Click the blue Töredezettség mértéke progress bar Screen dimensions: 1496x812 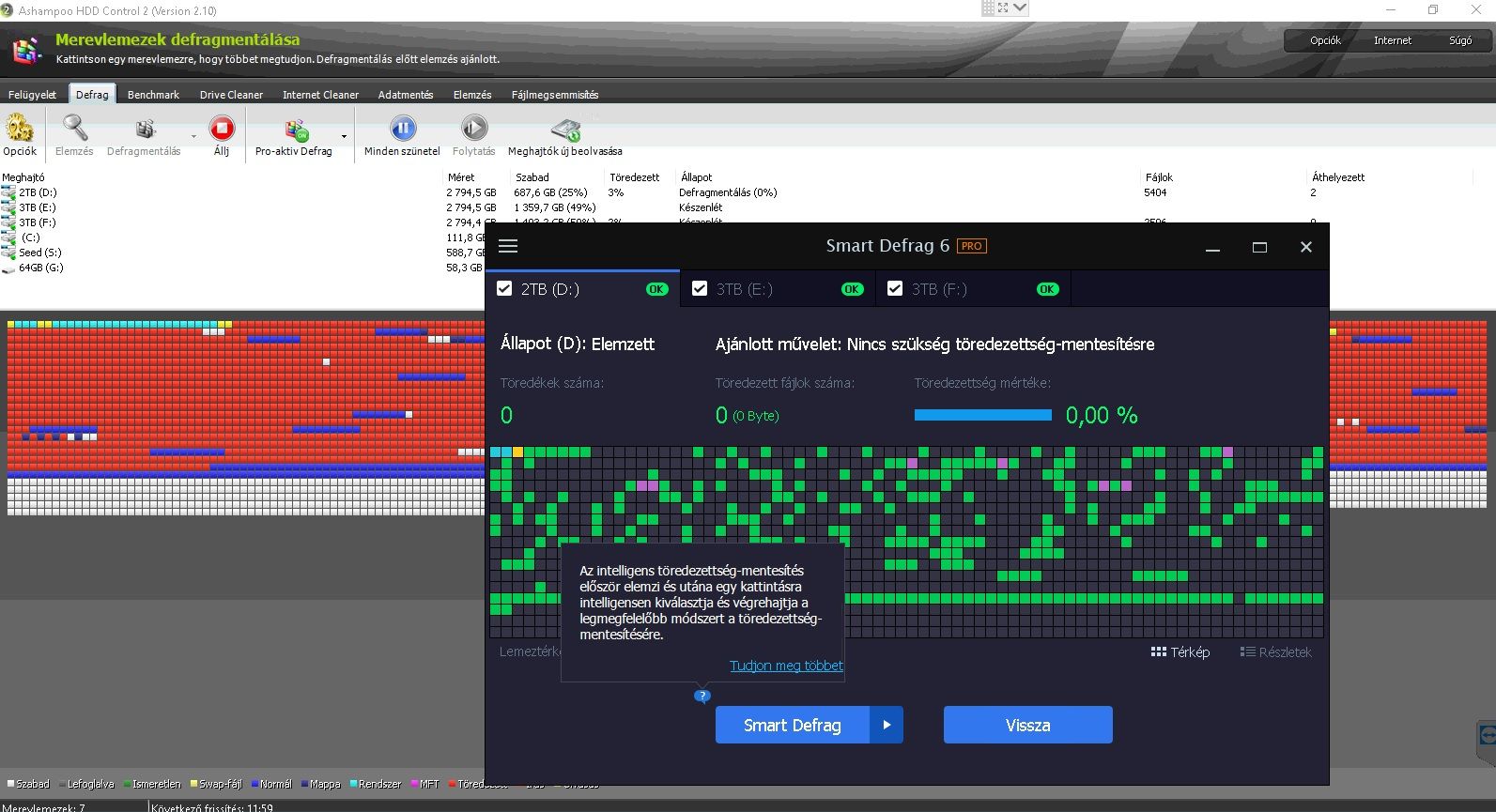coord(982,415)
